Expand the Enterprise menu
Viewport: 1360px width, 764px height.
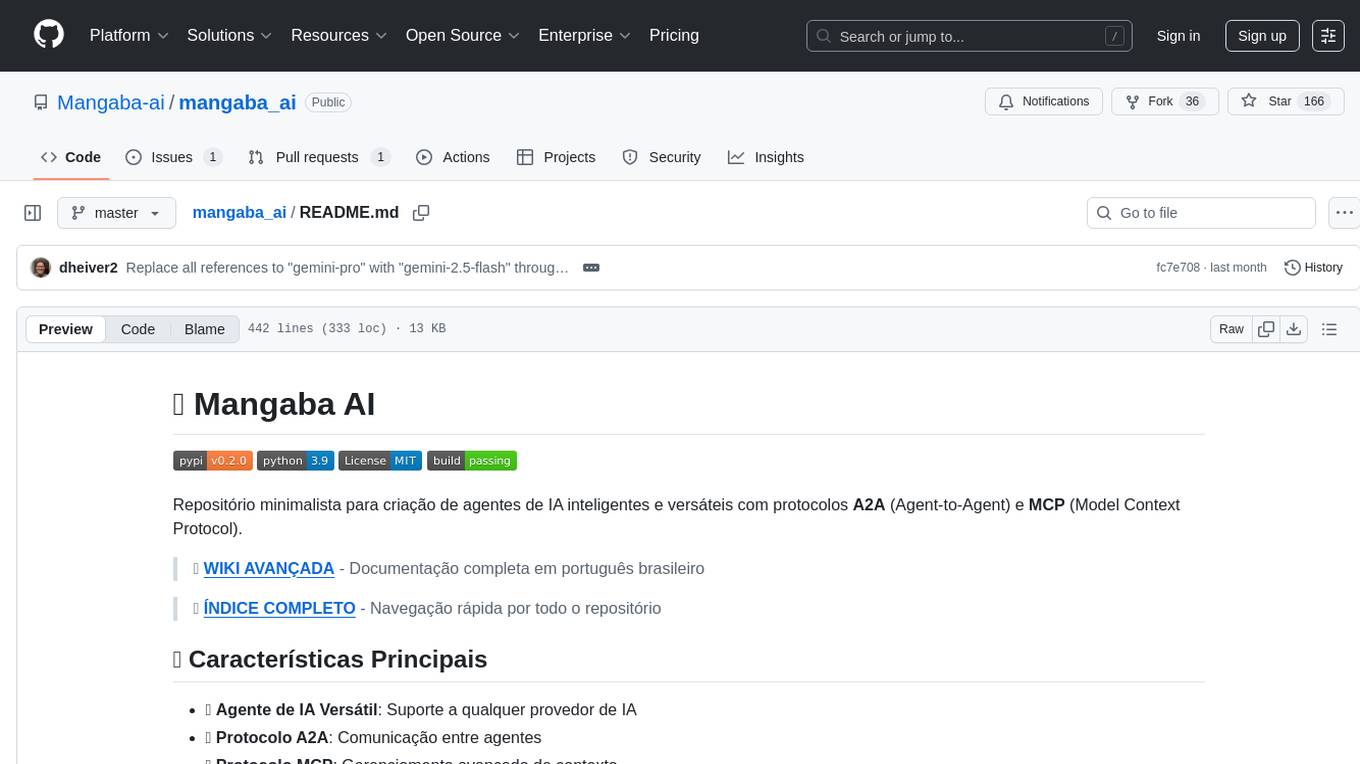(x=585, y=35)
